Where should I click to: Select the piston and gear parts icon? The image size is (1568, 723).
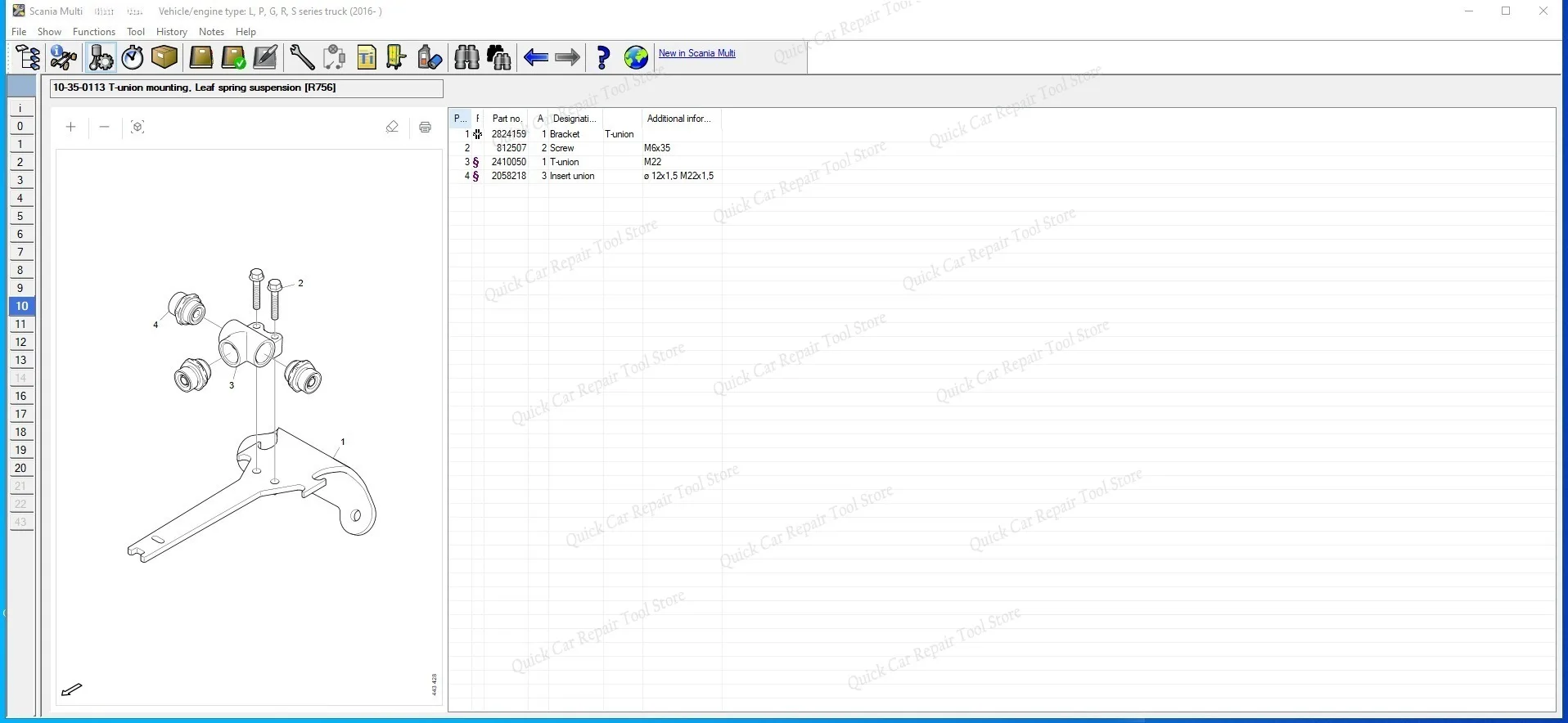pos(101,57)
